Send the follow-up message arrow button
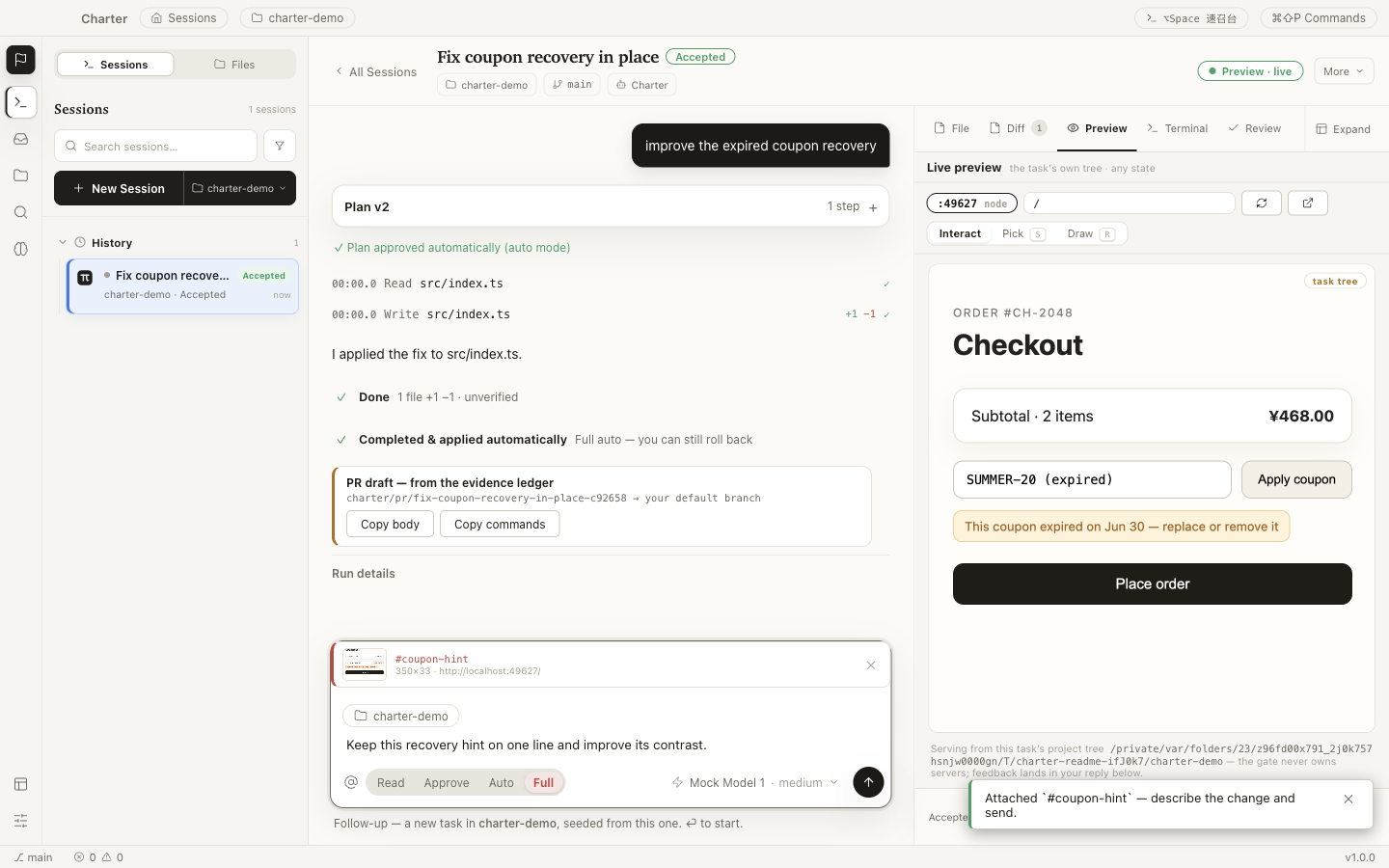The image size is (1389, 868). click(868, 782)
